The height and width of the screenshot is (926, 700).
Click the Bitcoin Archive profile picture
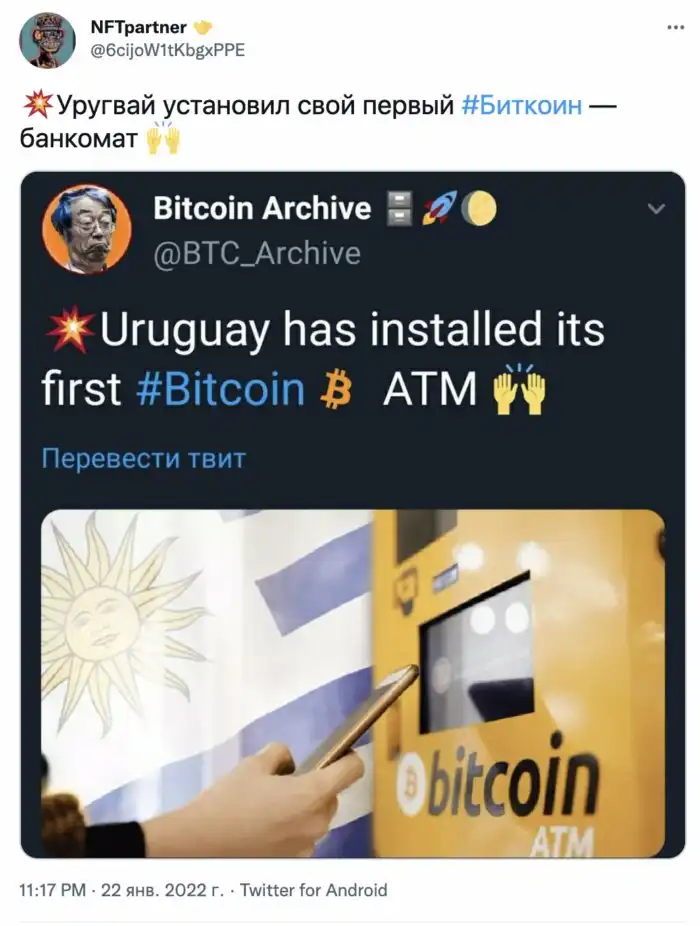click(x=87, y=229)
